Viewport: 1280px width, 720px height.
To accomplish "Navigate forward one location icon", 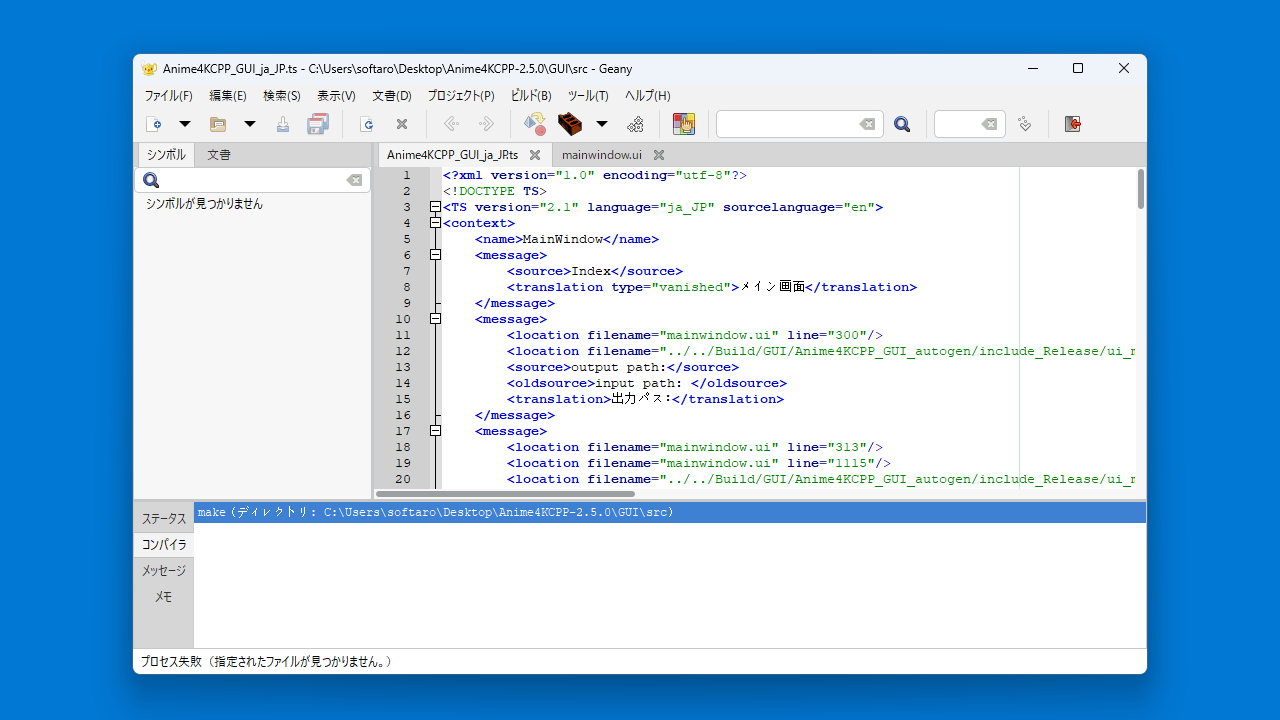I will [x=486, y=124].
